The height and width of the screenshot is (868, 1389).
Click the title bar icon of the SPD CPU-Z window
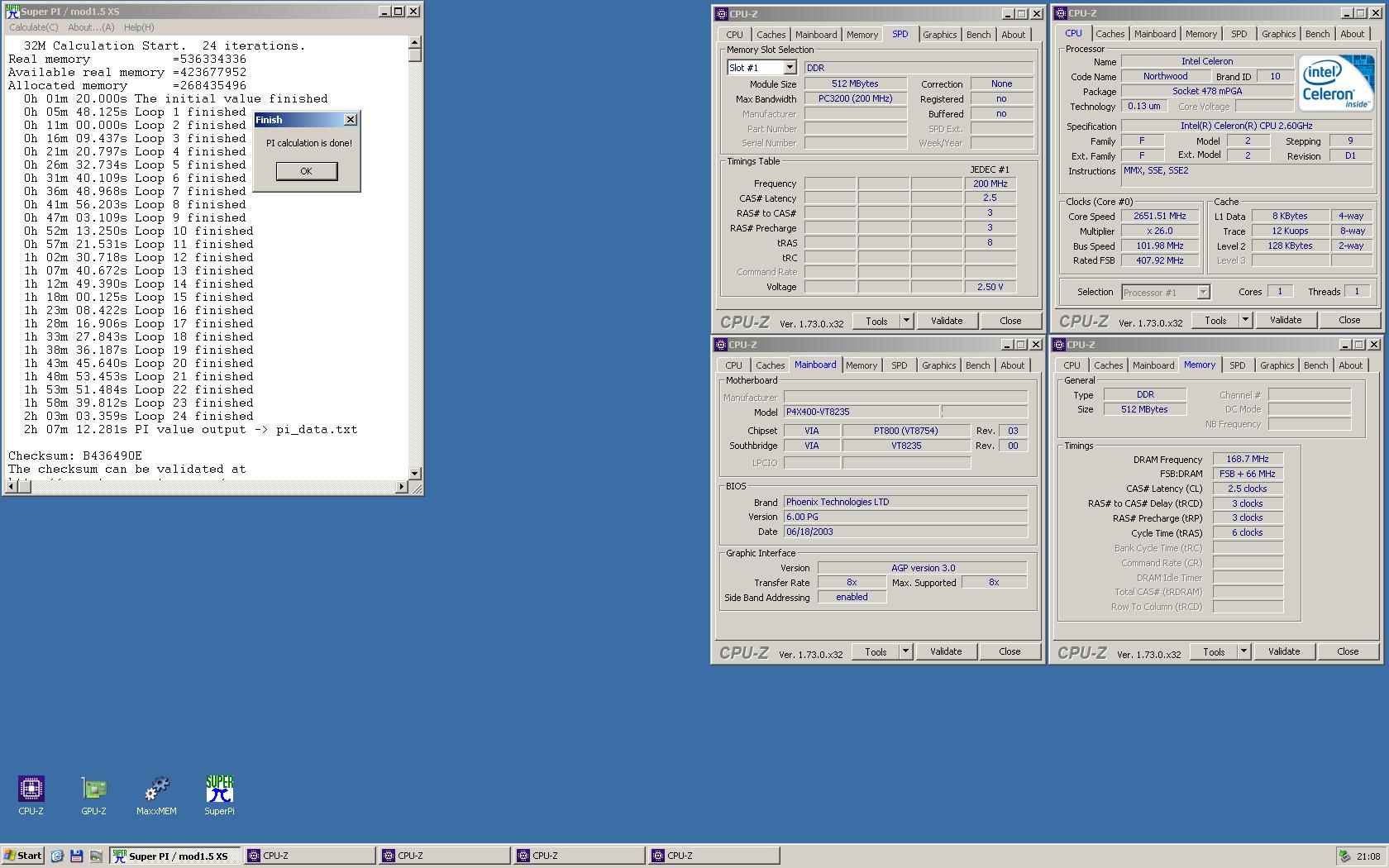pos(721,14)
